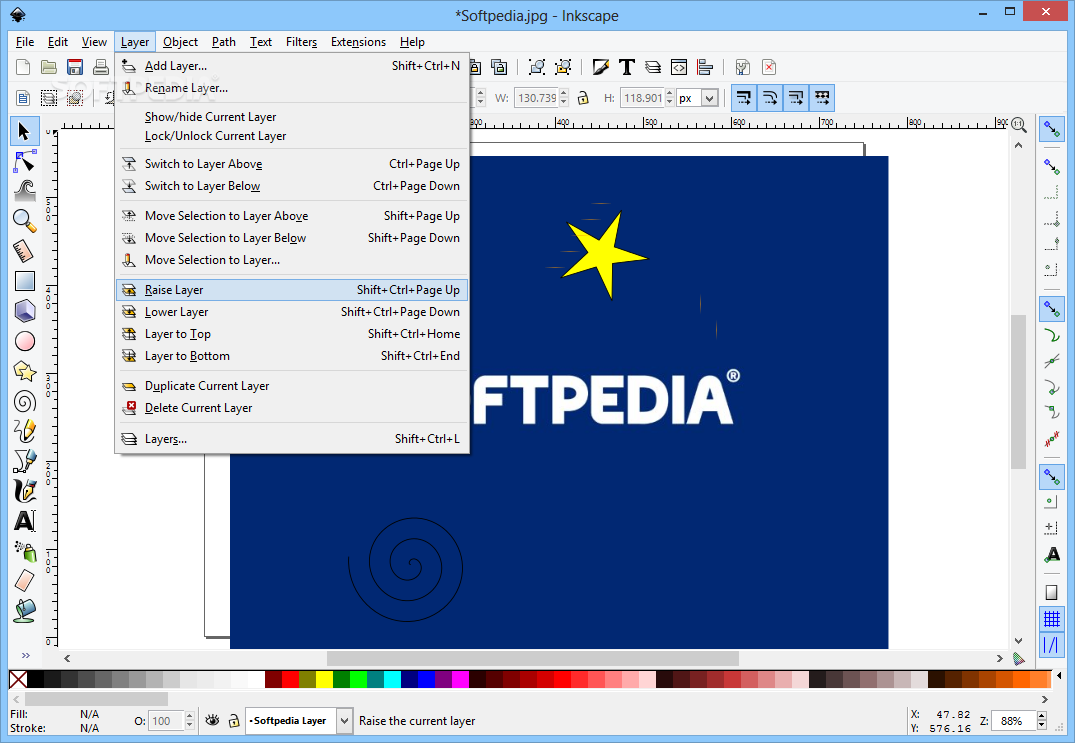Click the yellow star on canvas
Image resolution: width=1075 pixels, height=743 pixels.
coord(603,254)
